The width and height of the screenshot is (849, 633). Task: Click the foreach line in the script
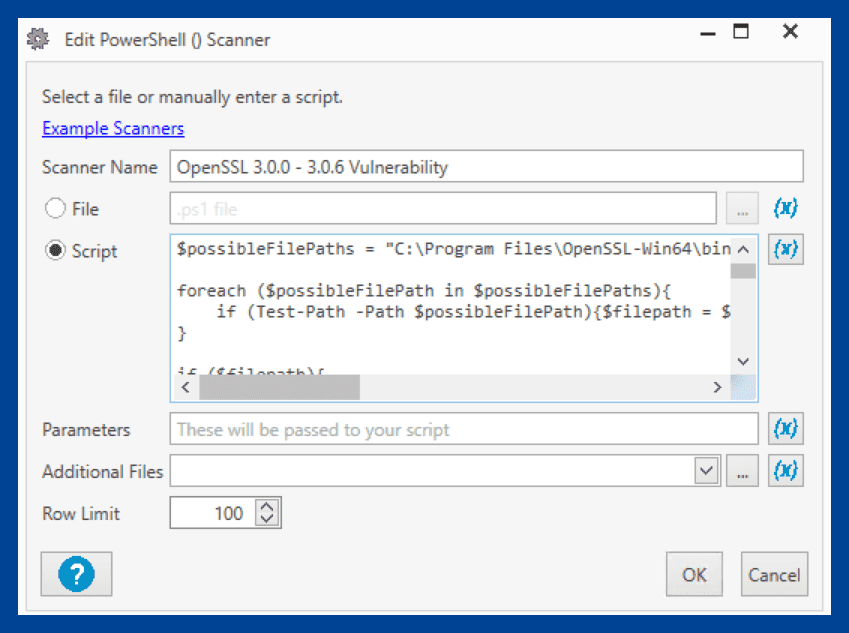424,291
